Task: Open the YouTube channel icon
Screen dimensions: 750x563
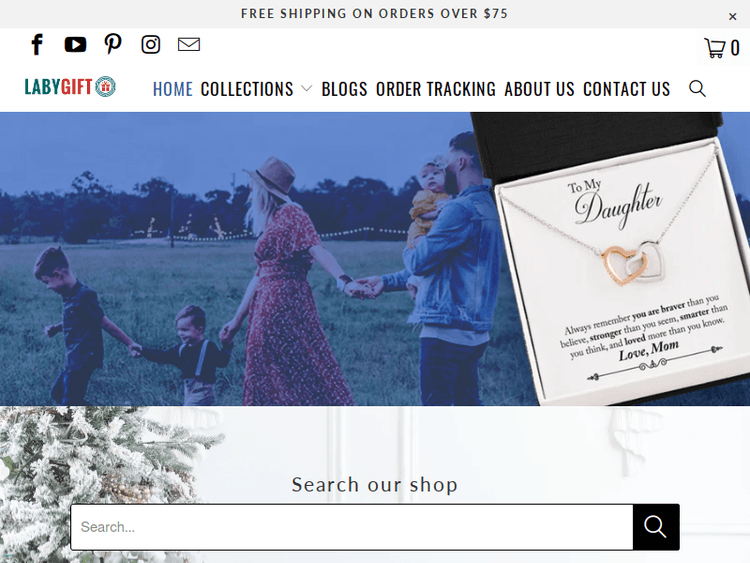Action: [x=75, y=44]
